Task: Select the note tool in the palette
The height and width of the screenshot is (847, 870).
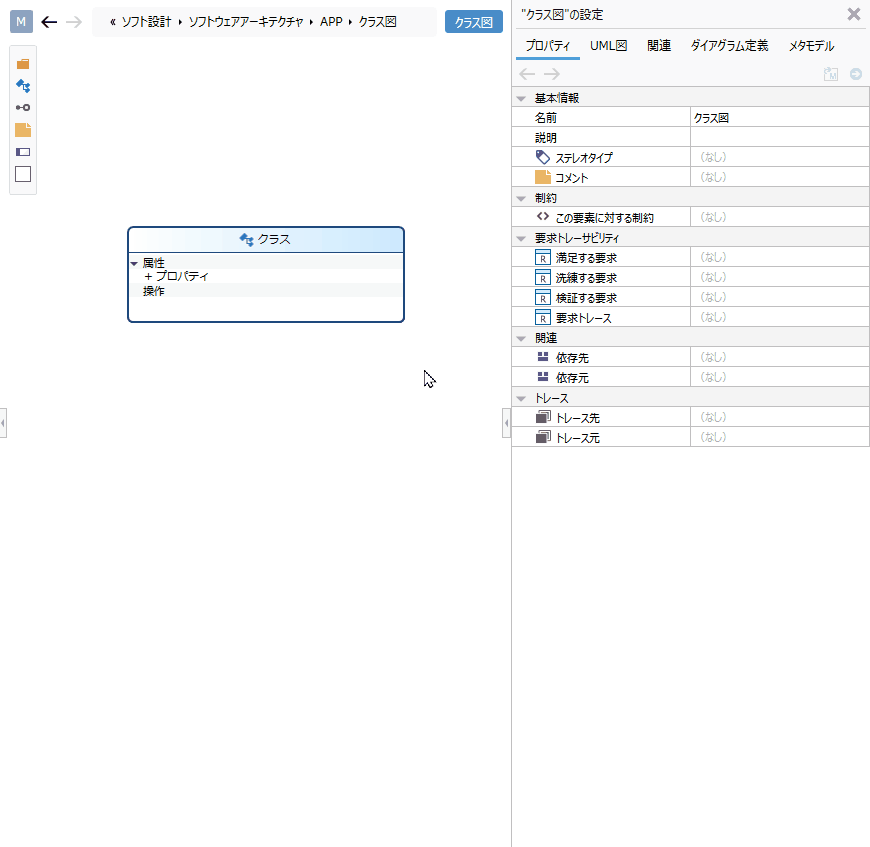Action: pyautogui.click(x=23, y=130)
